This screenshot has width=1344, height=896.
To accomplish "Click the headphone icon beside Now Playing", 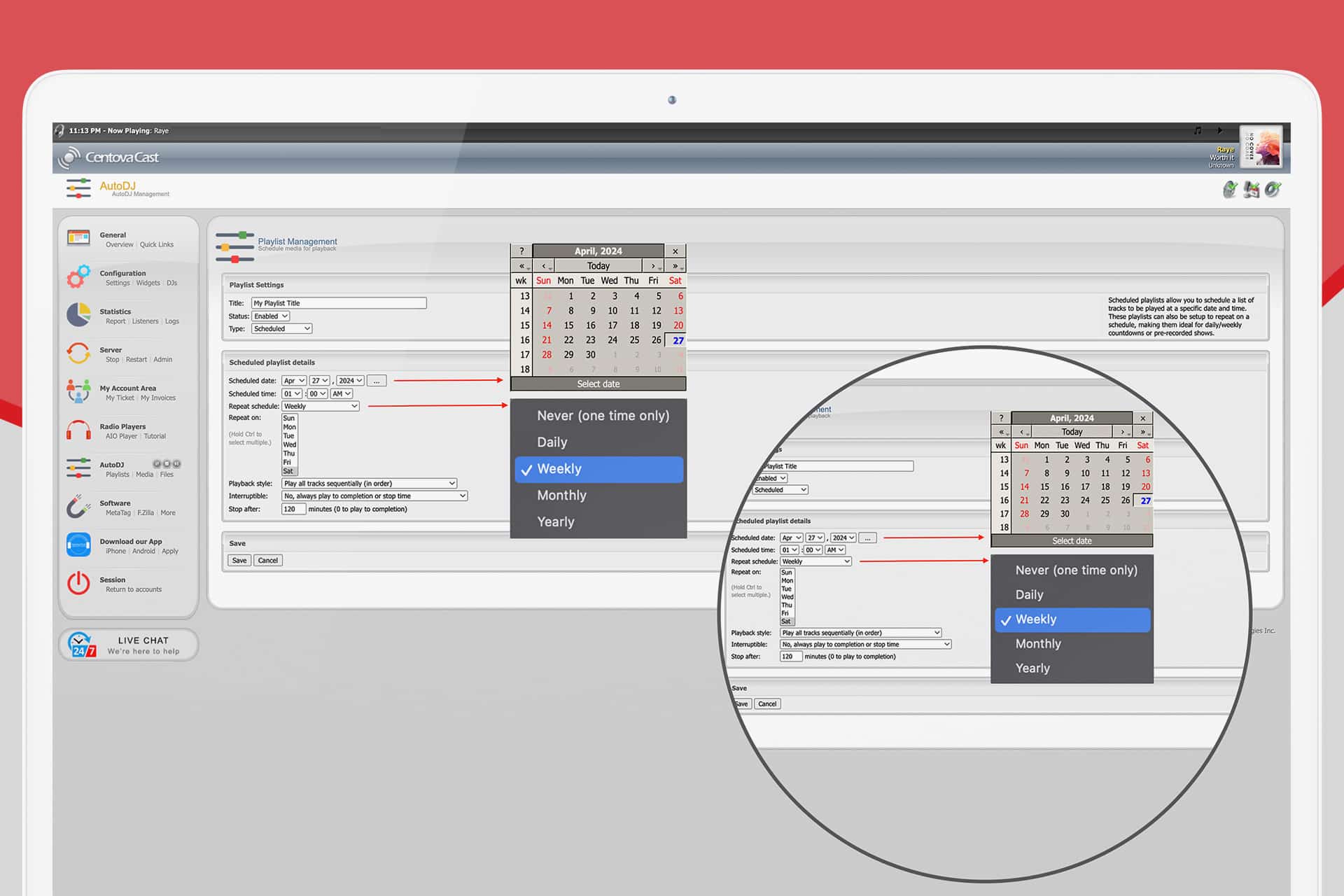I will (59, 130).
